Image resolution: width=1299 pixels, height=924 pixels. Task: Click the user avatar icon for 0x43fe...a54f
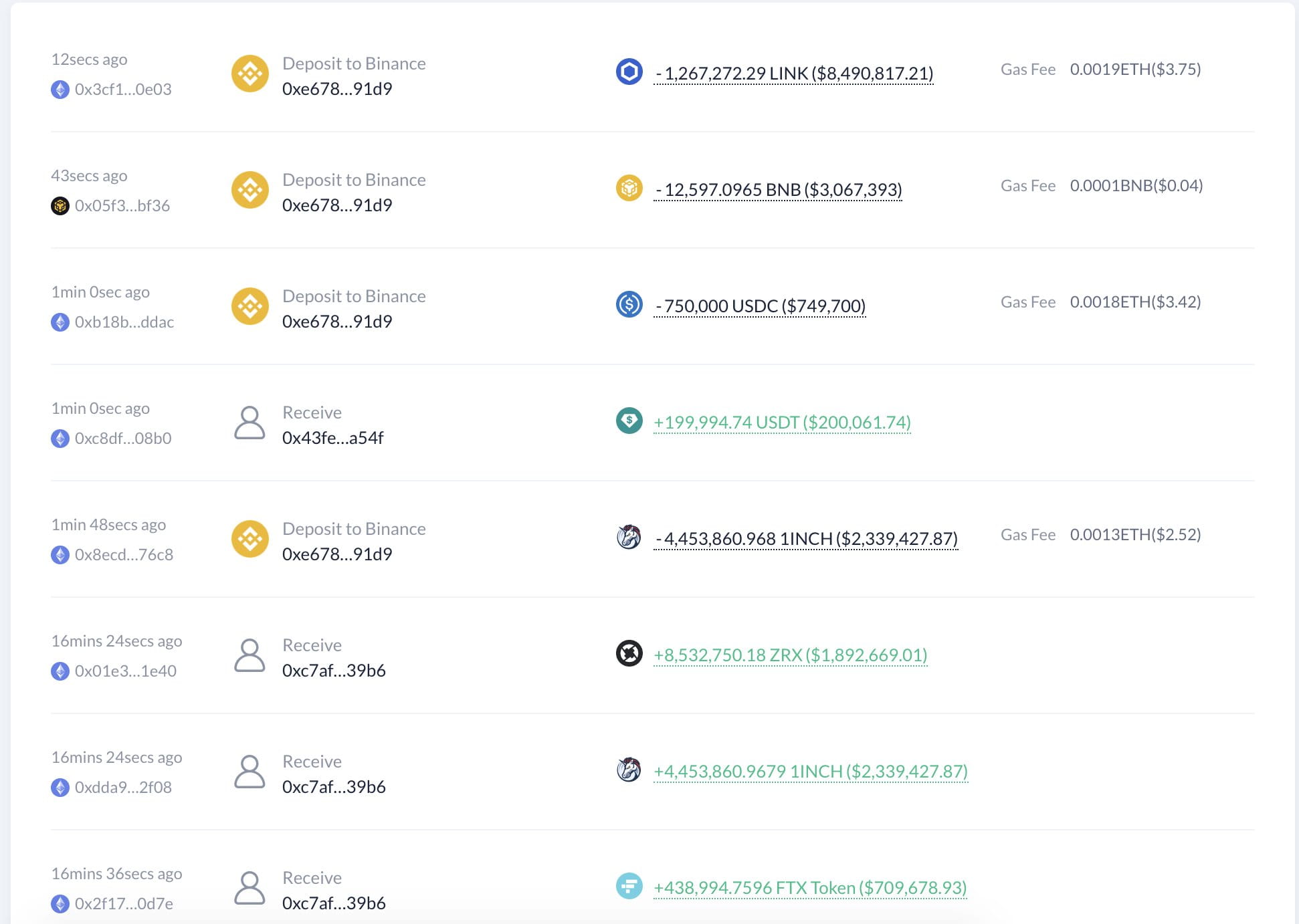249,423
